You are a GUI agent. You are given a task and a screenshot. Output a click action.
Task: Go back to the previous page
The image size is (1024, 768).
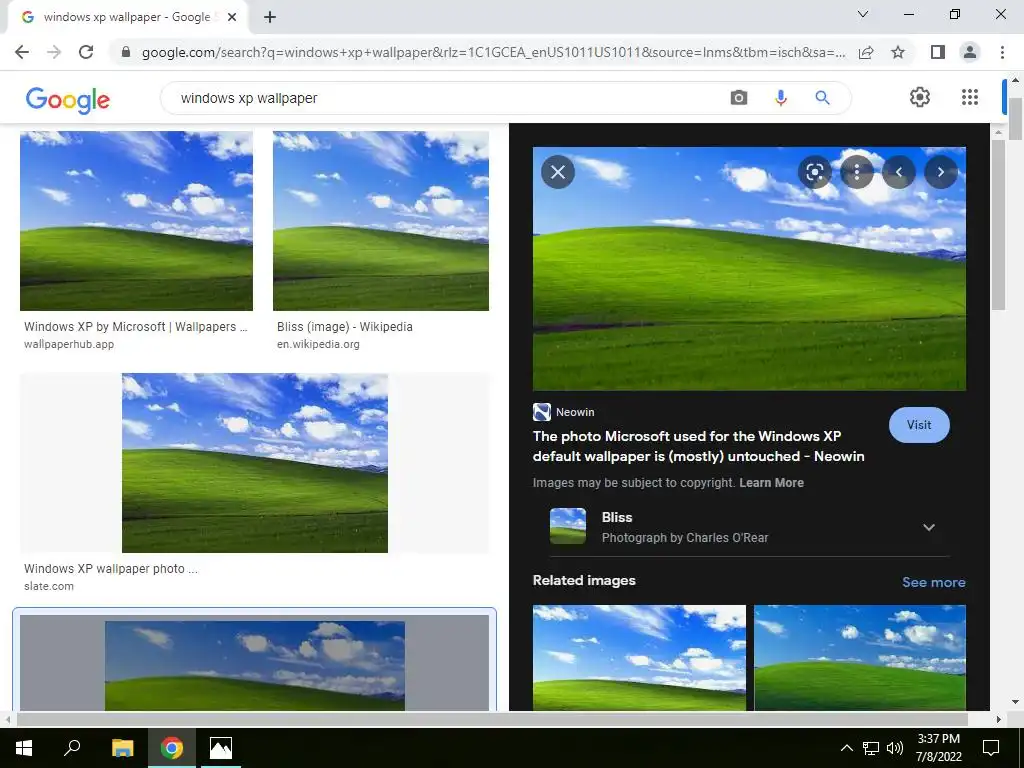22,52
